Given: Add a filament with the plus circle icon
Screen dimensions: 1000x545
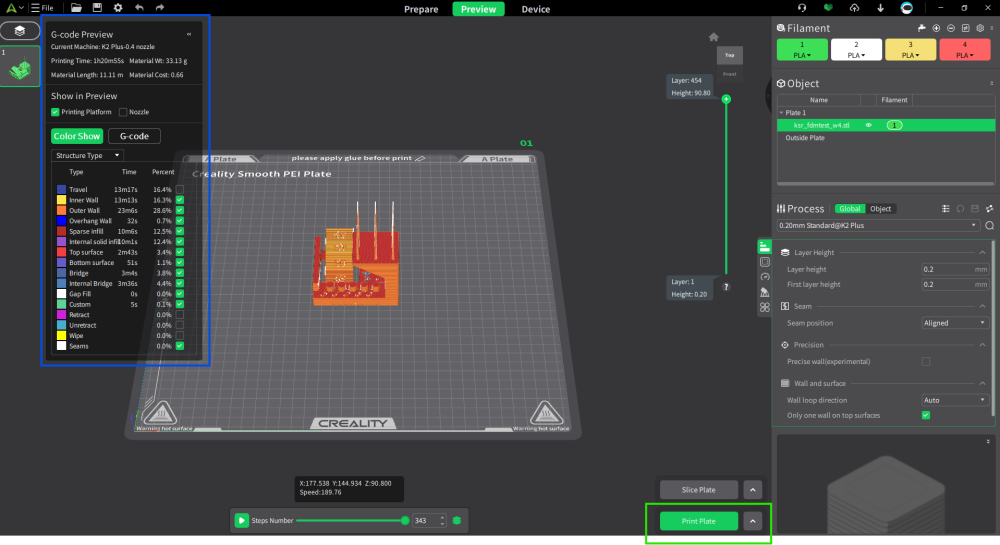Looking at the screenshot, I should pos(936,28).
